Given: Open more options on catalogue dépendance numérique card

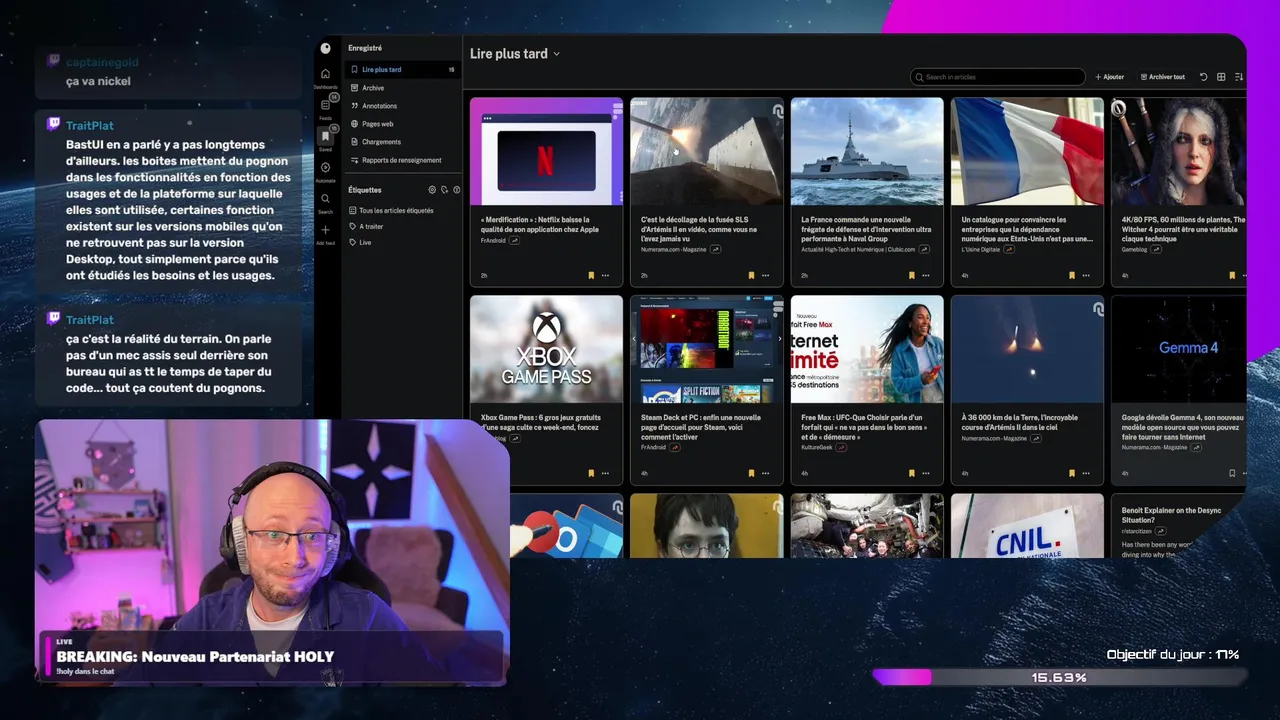Looking at the screenshot, I should 1085,275.
